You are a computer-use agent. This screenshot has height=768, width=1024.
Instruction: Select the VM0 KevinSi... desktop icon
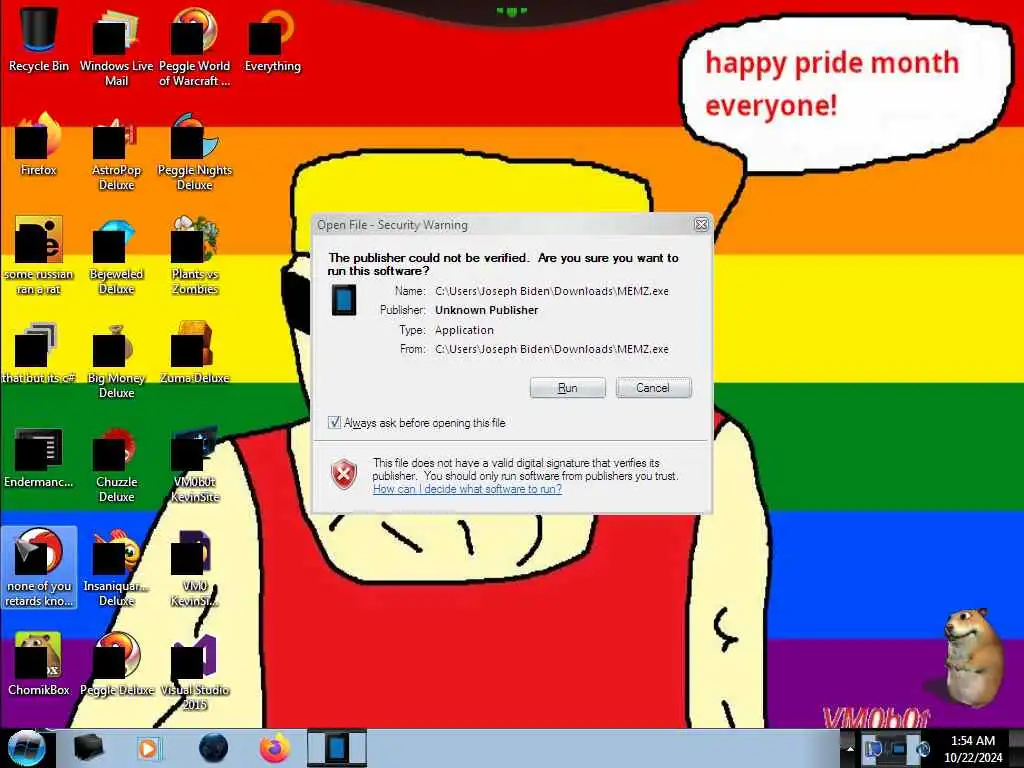[195, 568]
